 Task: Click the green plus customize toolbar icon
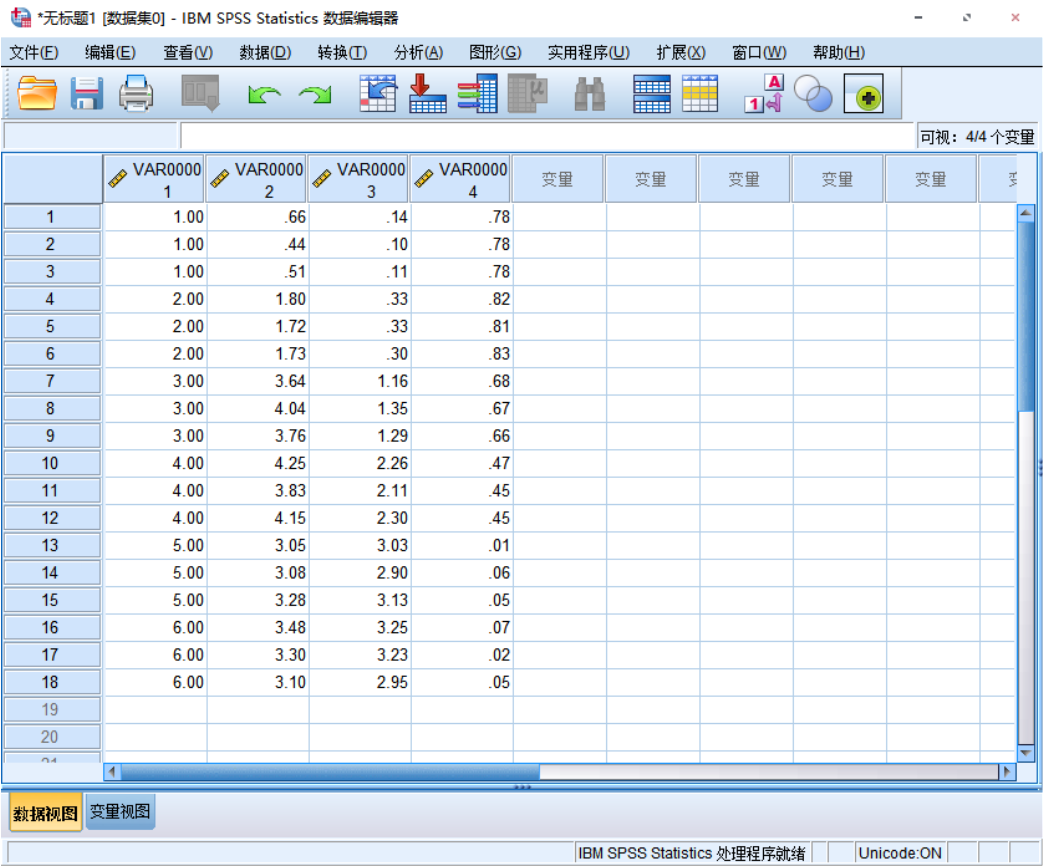click(x=863, y=93)
